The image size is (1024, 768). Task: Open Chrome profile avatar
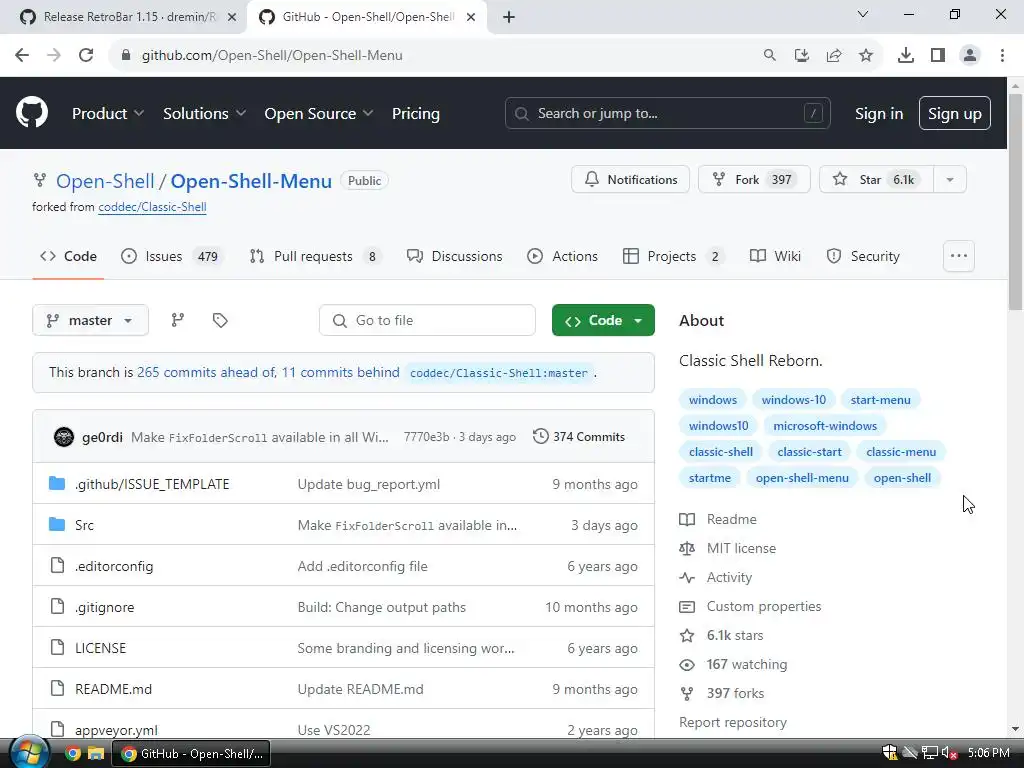pos(970,56)
